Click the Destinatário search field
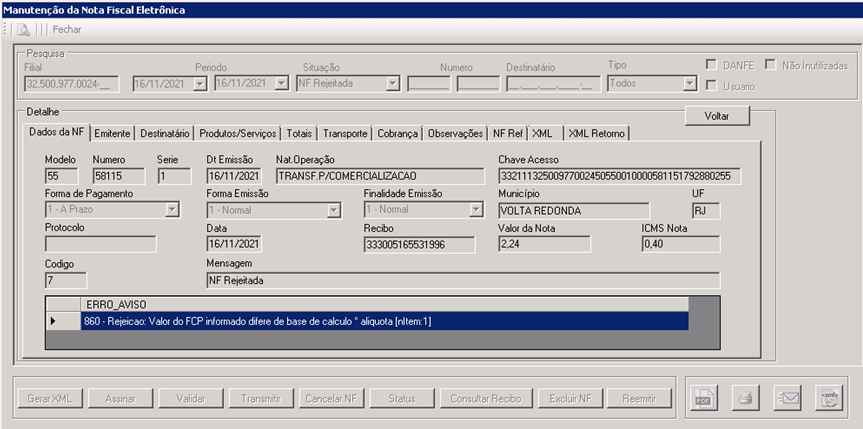 tap(553, 84)
